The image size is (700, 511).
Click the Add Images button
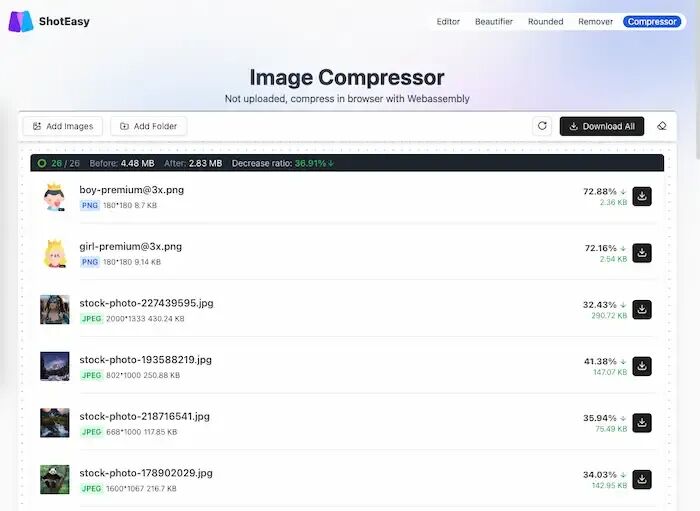coord(63,126)
